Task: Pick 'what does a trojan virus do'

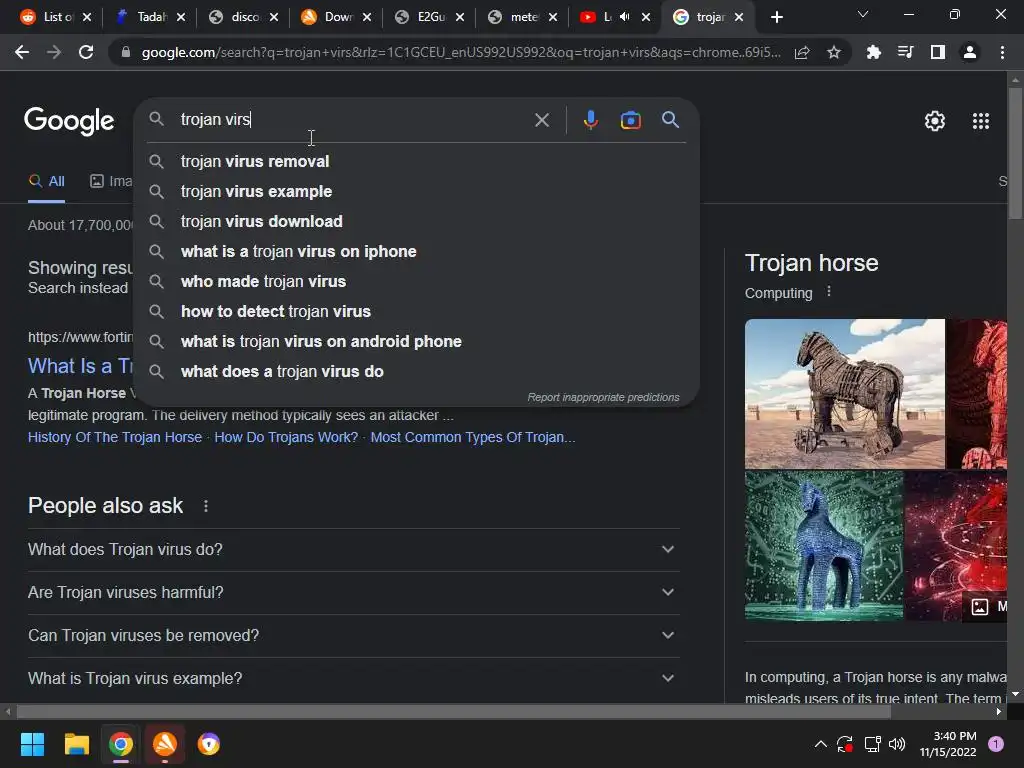Action: coord(416,372)
